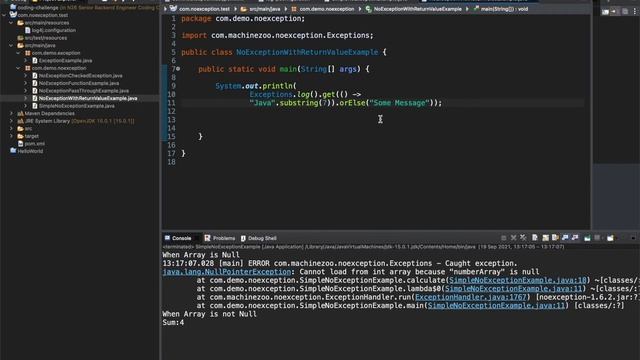
Task: Open the ExceptionHandler.java:1767 stack trace link
Action: [471, 297]
